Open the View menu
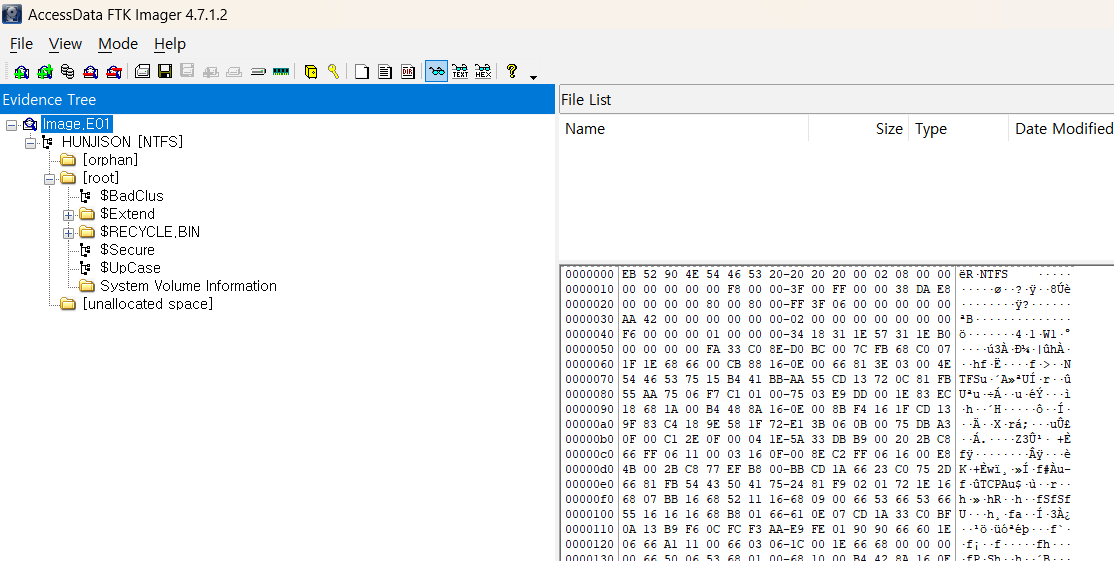 65,44
